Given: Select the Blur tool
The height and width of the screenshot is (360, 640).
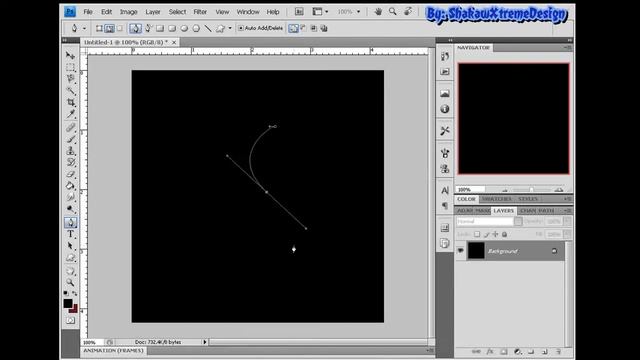Looking at the screenshot, I should tap(71, 198).
